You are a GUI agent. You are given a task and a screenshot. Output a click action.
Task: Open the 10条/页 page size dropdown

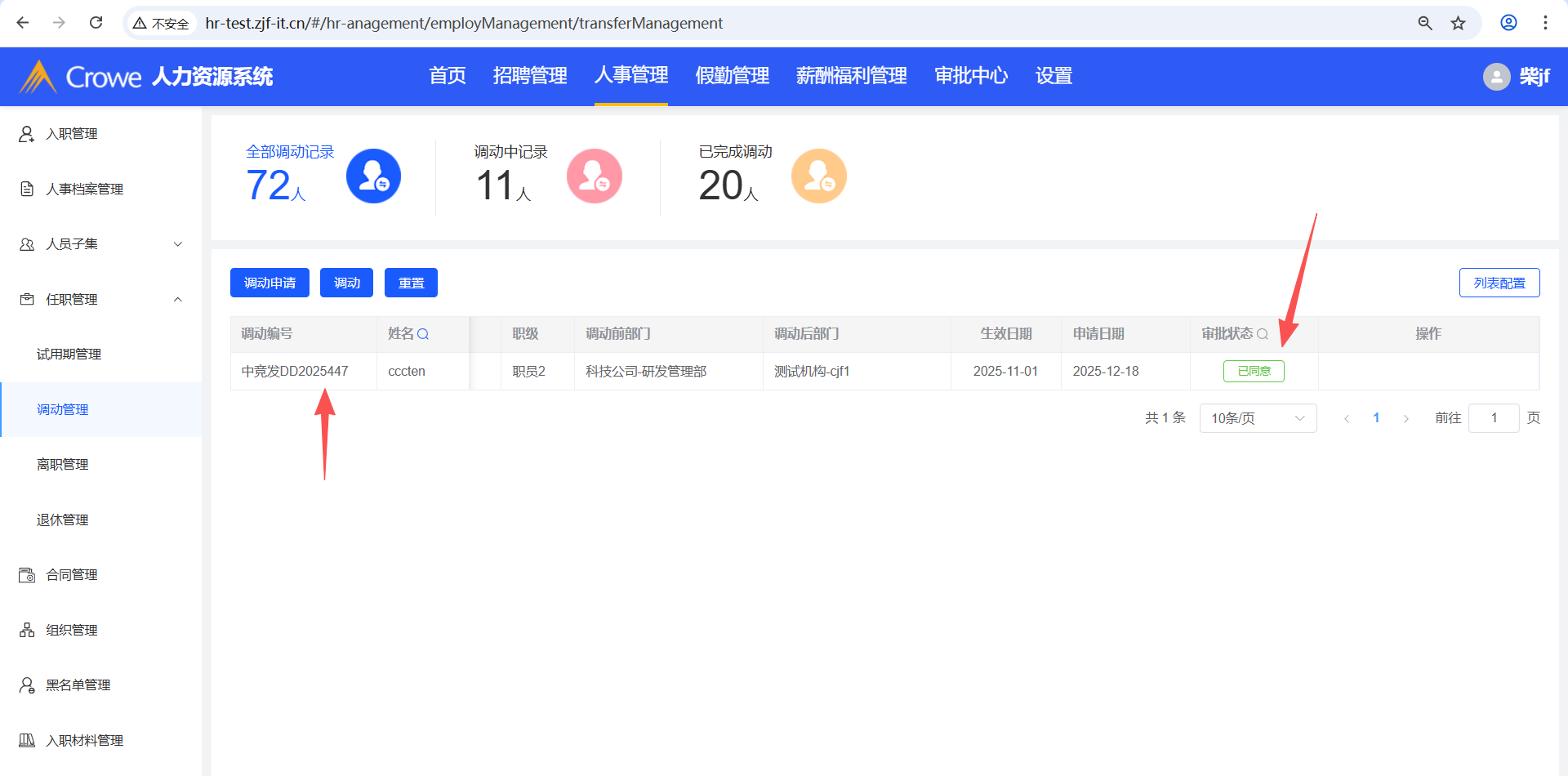pyautogui.click(x=1258, y=418)
